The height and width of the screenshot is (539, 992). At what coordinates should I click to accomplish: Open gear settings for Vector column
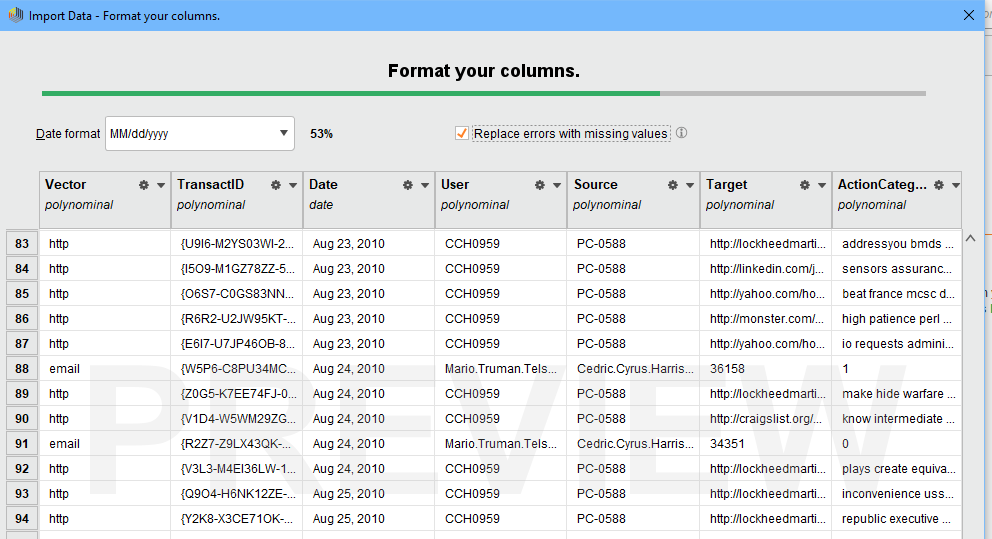pyautogui.click(x=144, y=185)
